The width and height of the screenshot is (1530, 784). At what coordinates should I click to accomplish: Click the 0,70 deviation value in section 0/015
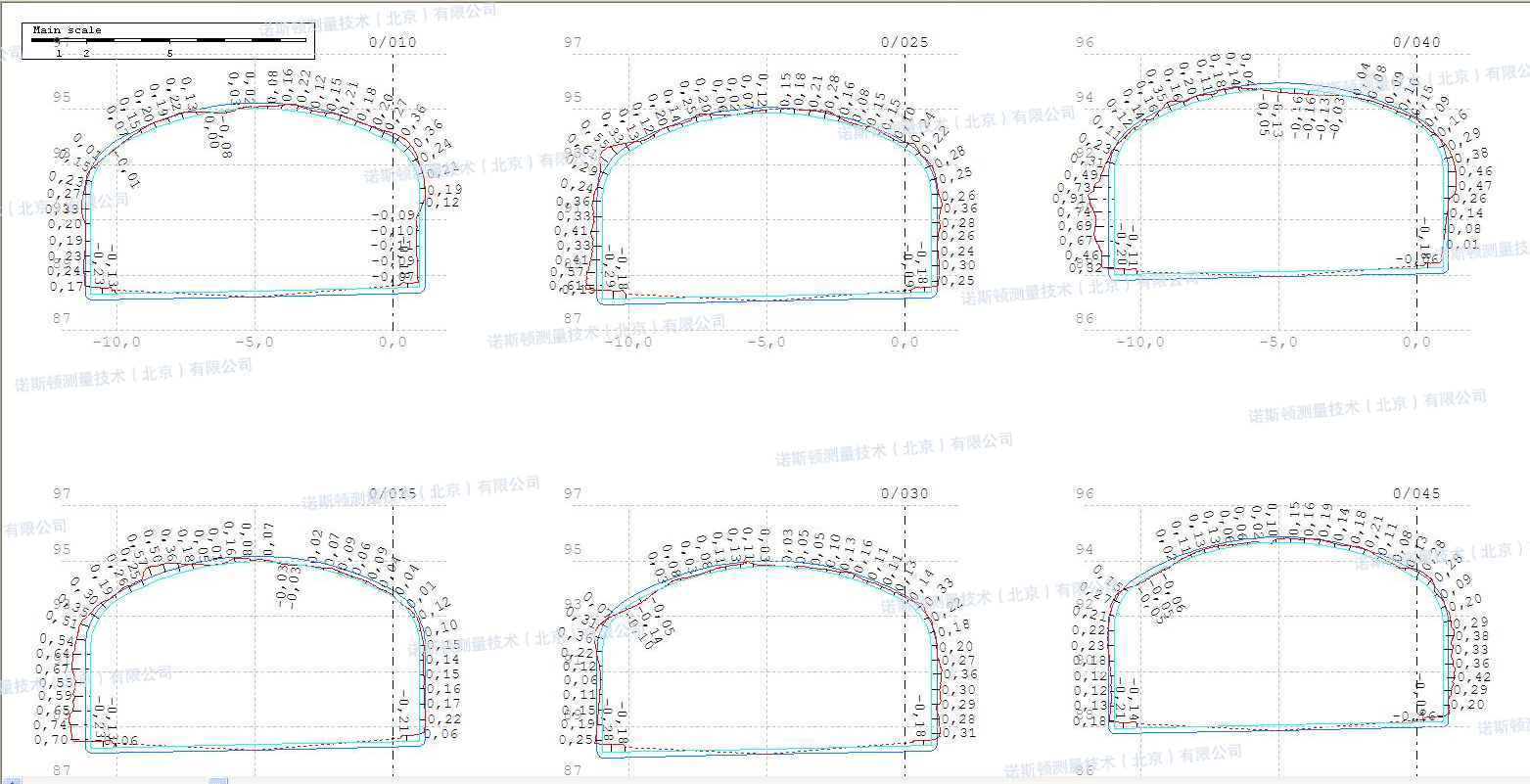tap(51, 740)
